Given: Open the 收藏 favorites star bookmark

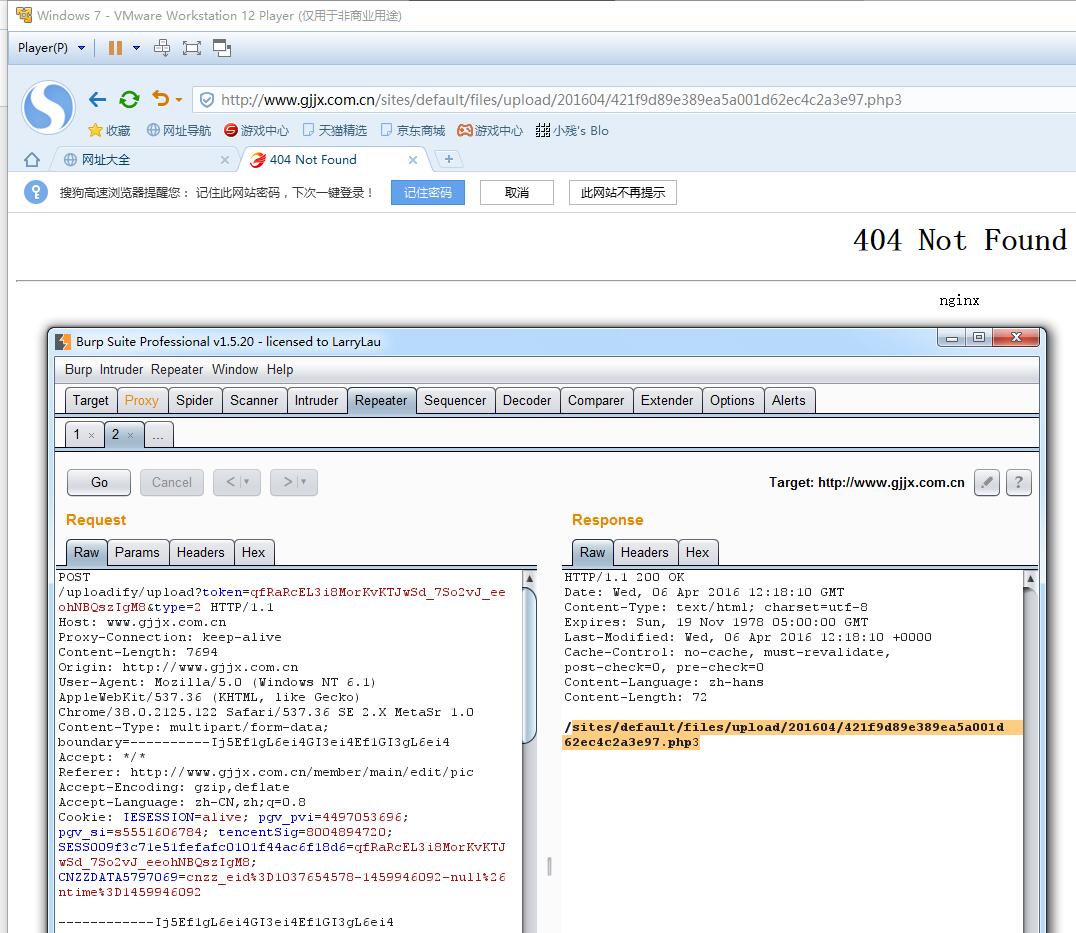Looking at the screenshot, I should click(109, 130).
